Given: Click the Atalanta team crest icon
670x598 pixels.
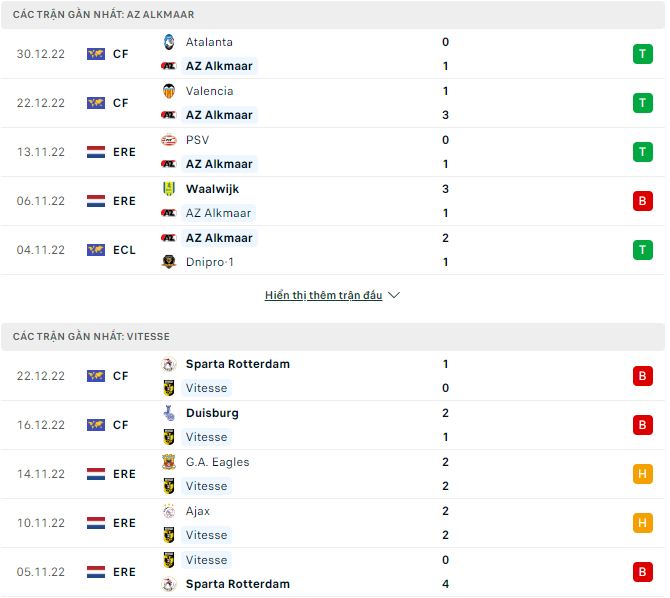Looking at the screenshot, I should [169, 42].
